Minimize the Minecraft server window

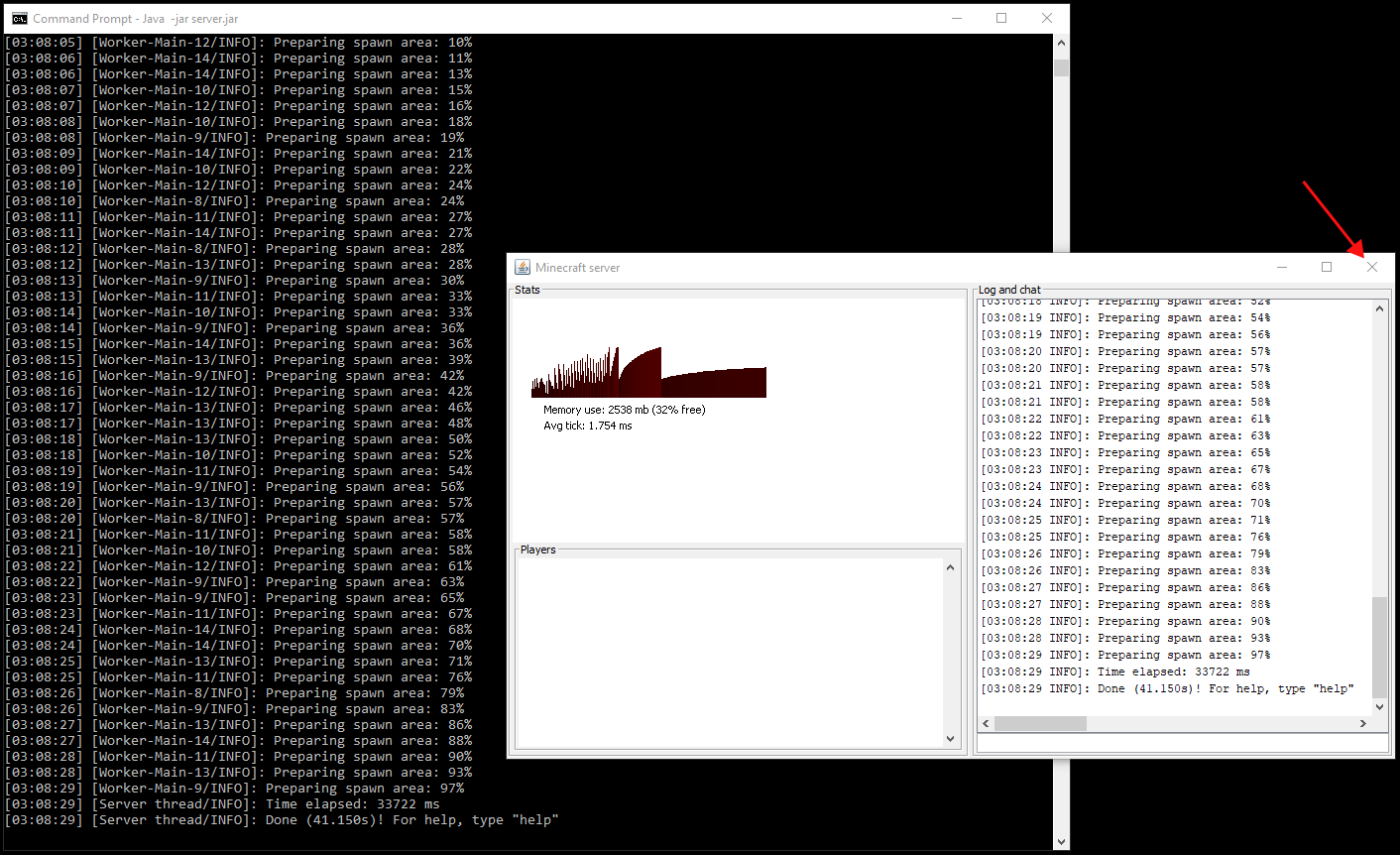[x=1282, y=267]
